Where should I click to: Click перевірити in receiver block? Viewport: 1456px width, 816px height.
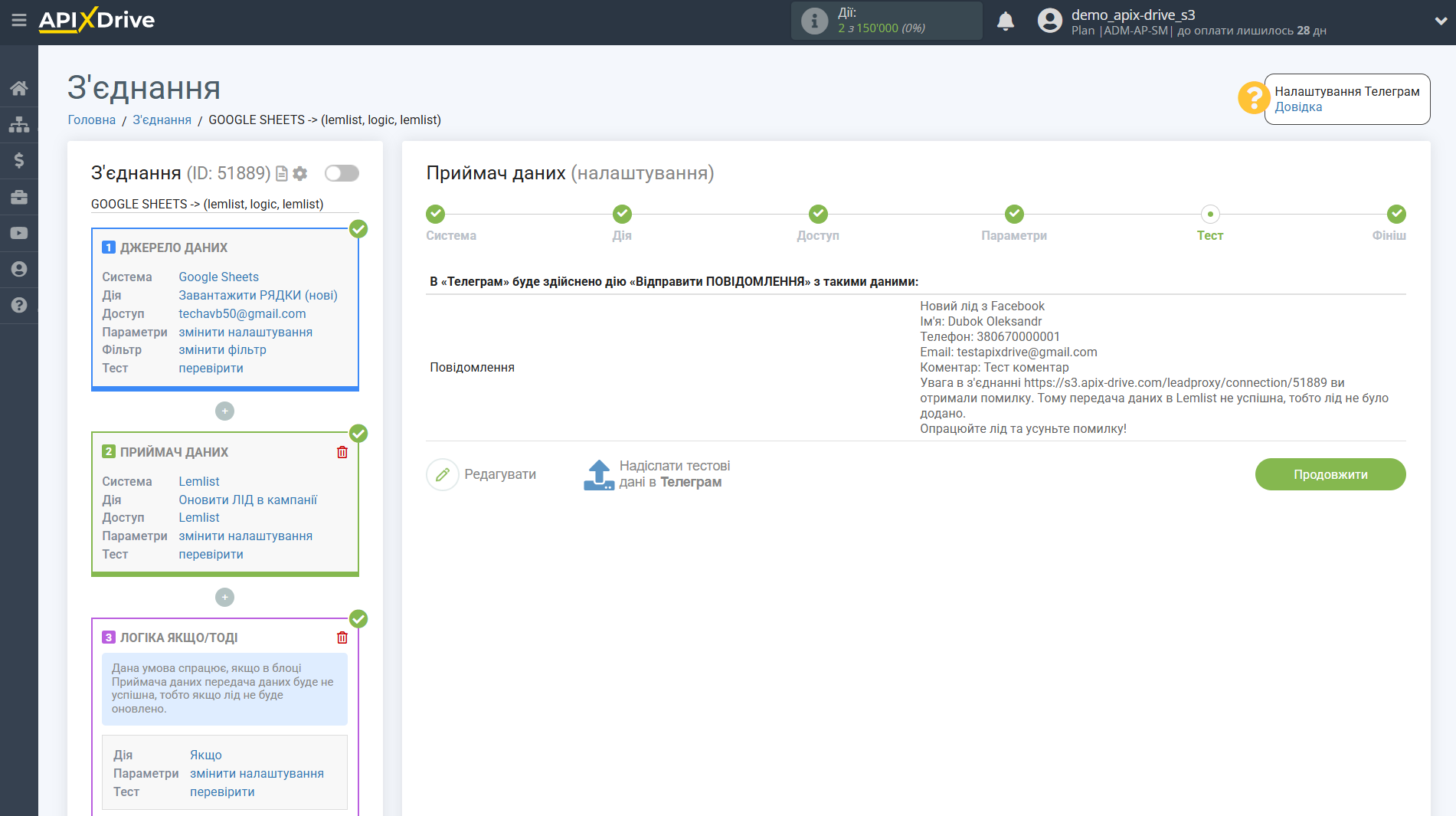(x=211, y=554)
